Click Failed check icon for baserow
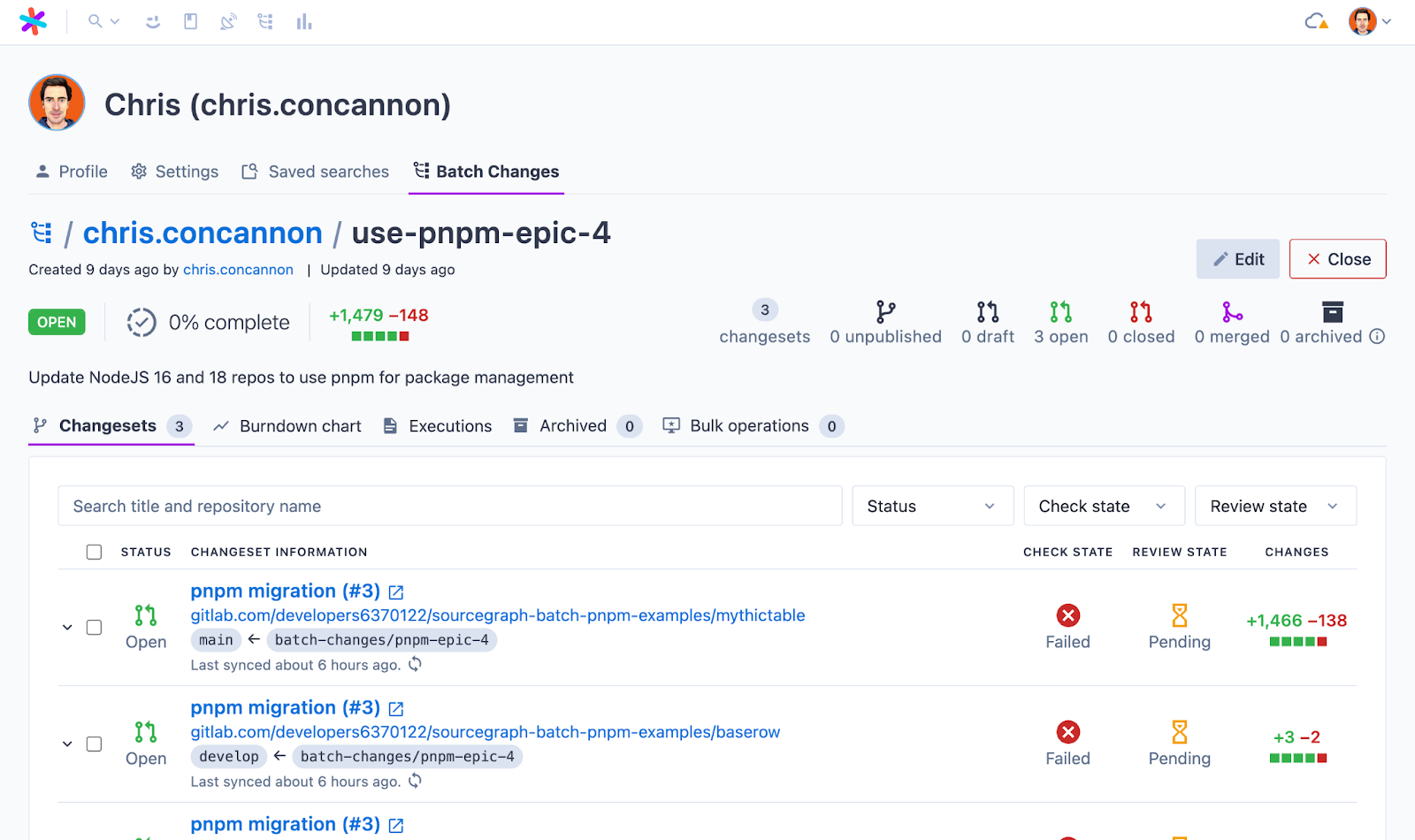 tap(1068, 732)
